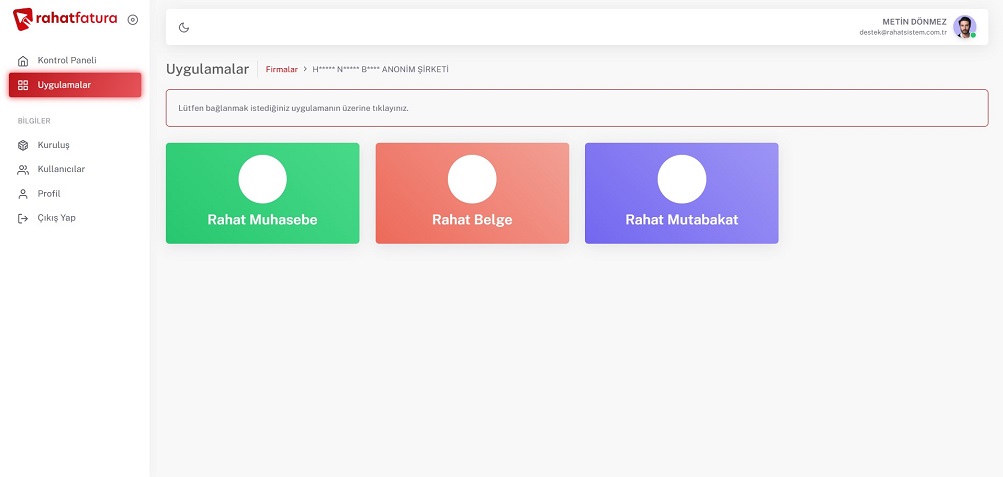This screenshot has width=1003, height=477.
Task: Click the Çıkış Yap text label
Action: pos(57,218)
